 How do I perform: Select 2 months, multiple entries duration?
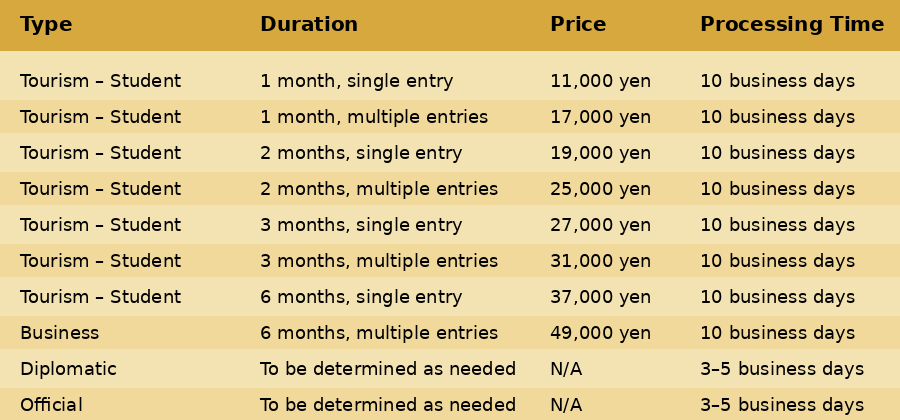click(379, 190)
